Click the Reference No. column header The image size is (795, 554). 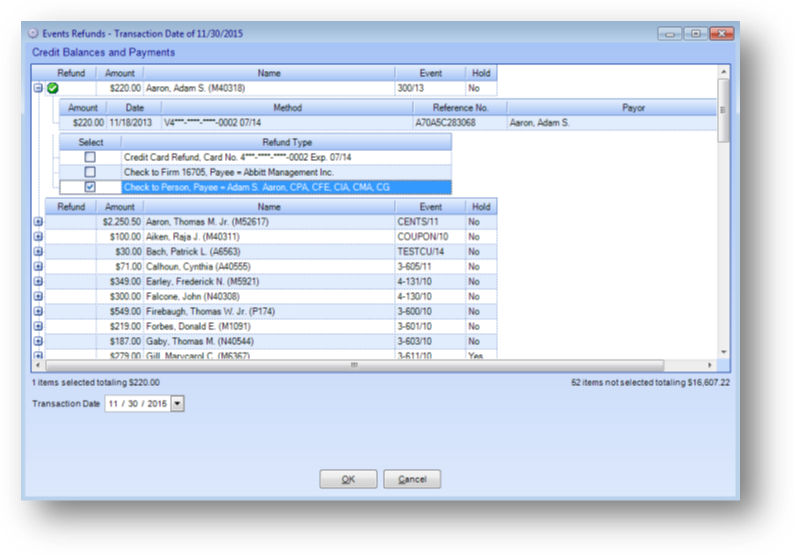[x=460, y=108]
